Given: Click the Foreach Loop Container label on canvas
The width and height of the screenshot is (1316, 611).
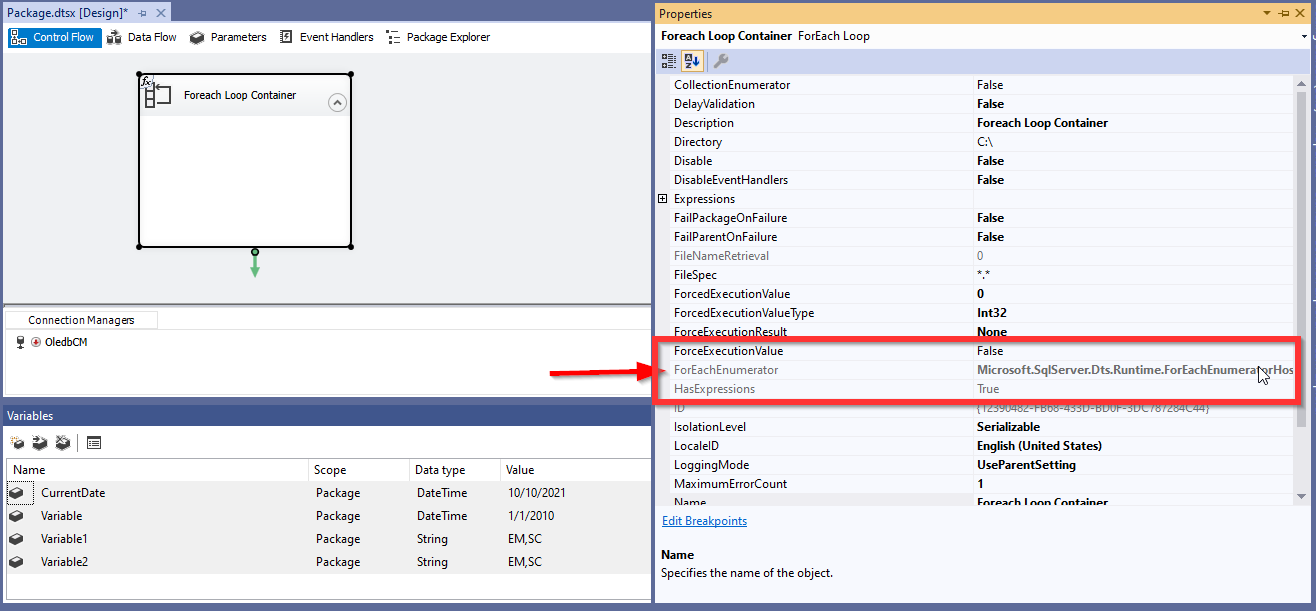Looking at the screenshot, I should [x=240, y=95].
